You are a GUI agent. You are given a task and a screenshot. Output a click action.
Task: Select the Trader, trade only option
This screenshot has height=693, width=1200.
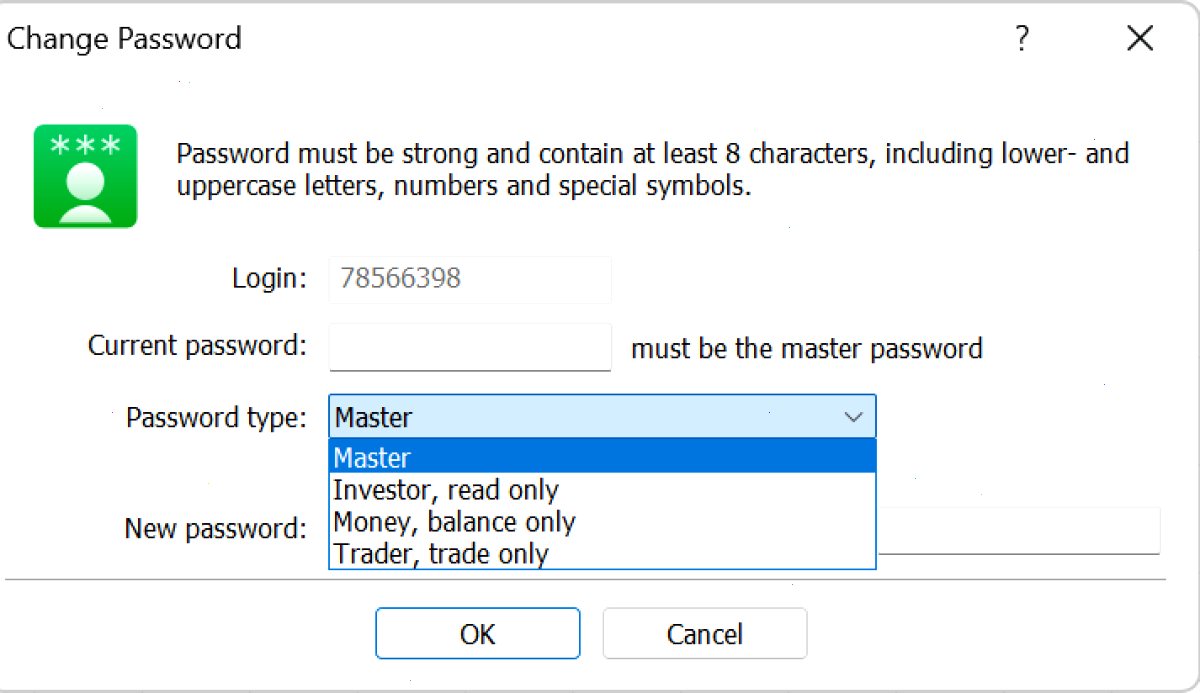point(602,554)
